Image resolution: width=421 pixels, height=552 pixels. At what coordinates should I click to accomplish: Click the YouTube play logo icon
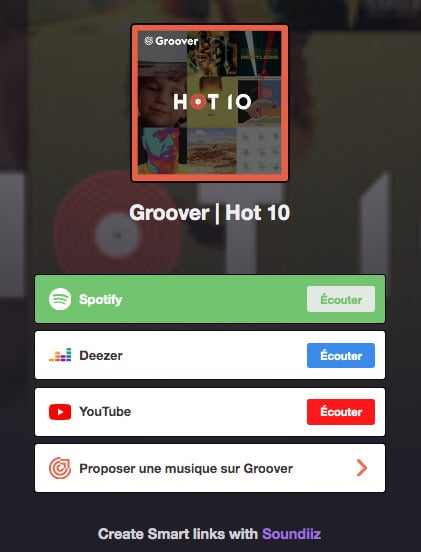point(60,412)
